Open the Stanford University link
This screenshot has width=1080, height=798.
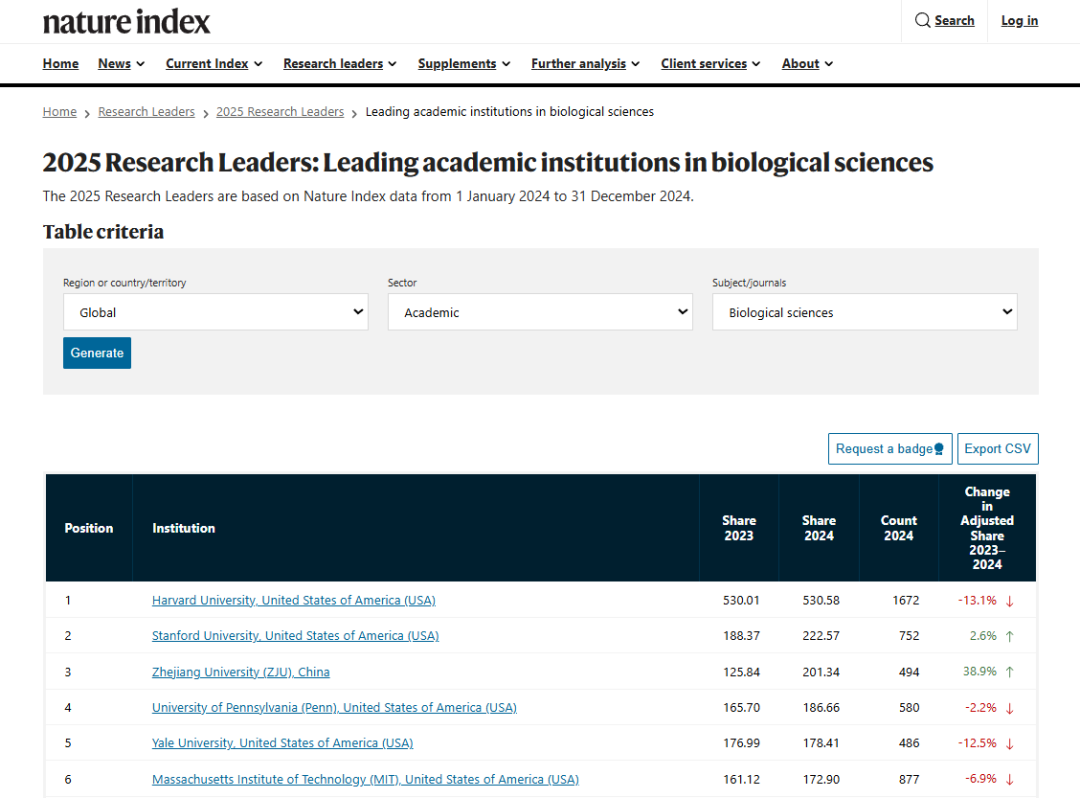295,636
